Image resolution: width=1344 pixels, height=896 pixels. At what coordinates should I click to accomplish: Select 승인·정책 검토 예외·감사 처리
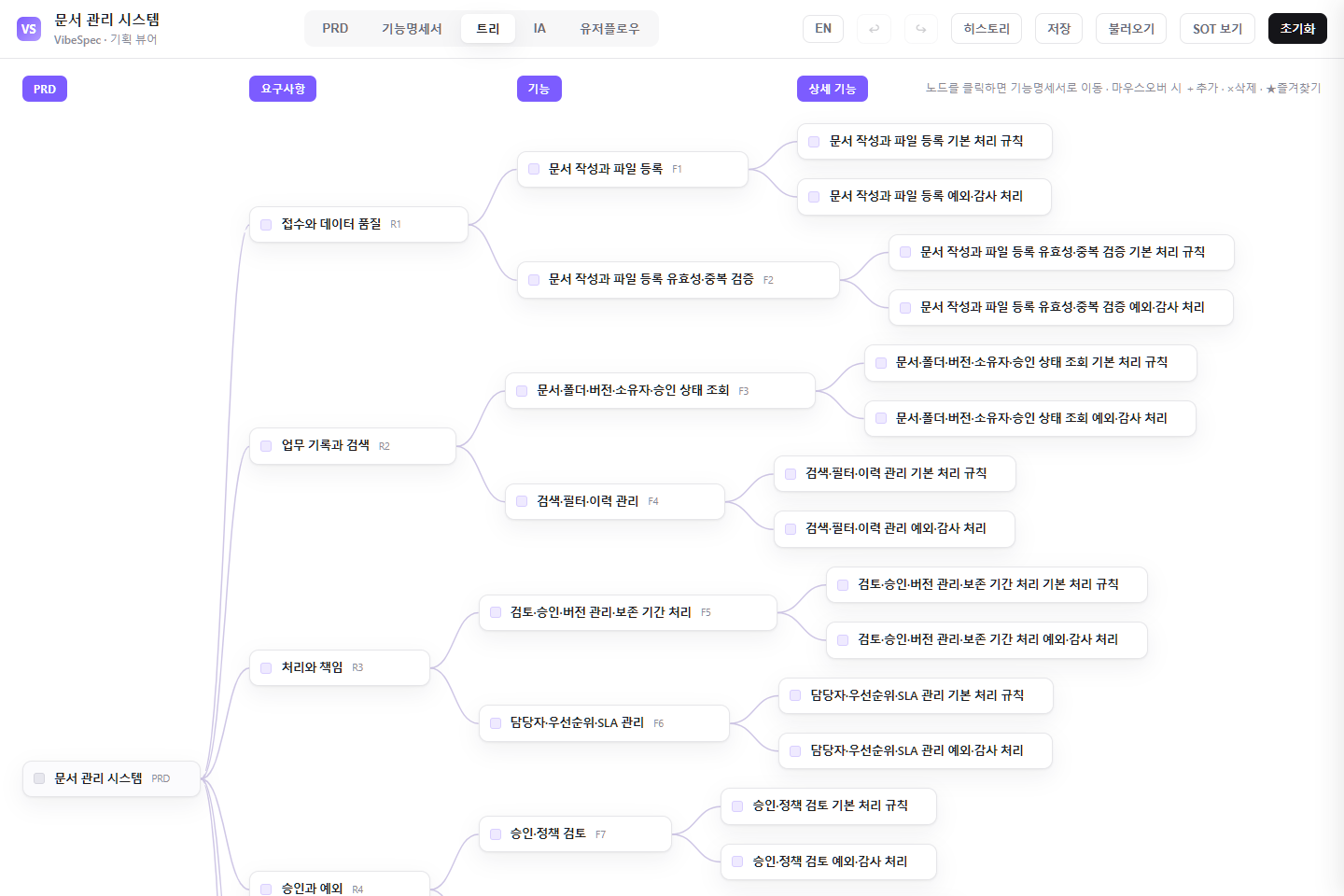tap(829, 861)
